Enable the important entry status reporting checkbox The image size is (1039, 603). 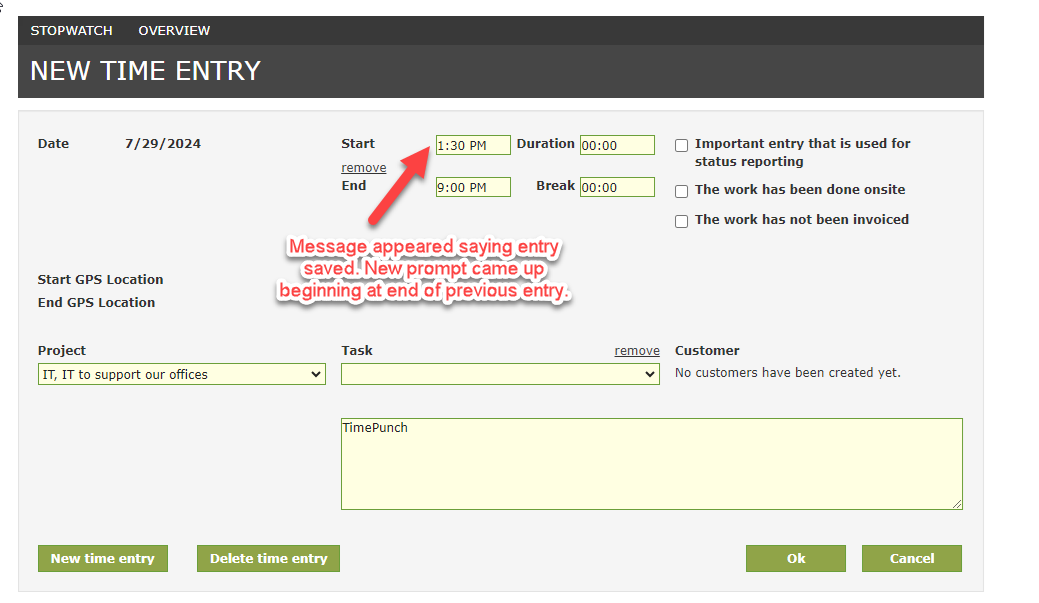[681, 145]
